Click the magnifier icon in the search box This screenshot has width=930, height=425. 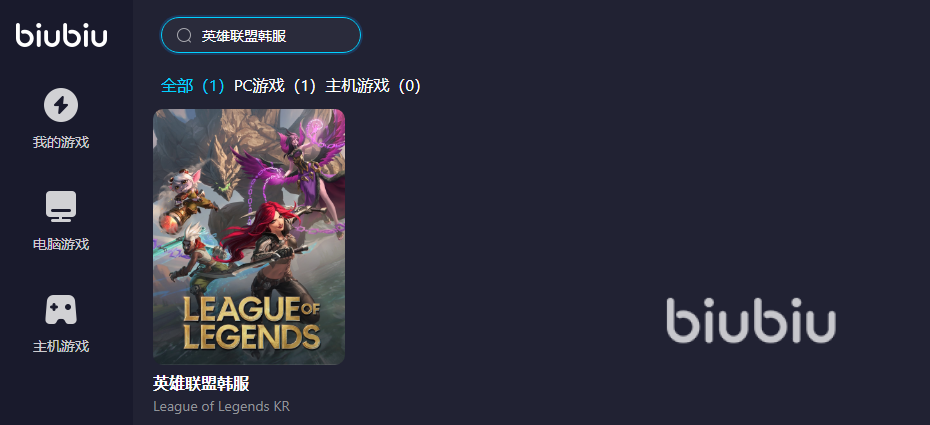[184, 36]
